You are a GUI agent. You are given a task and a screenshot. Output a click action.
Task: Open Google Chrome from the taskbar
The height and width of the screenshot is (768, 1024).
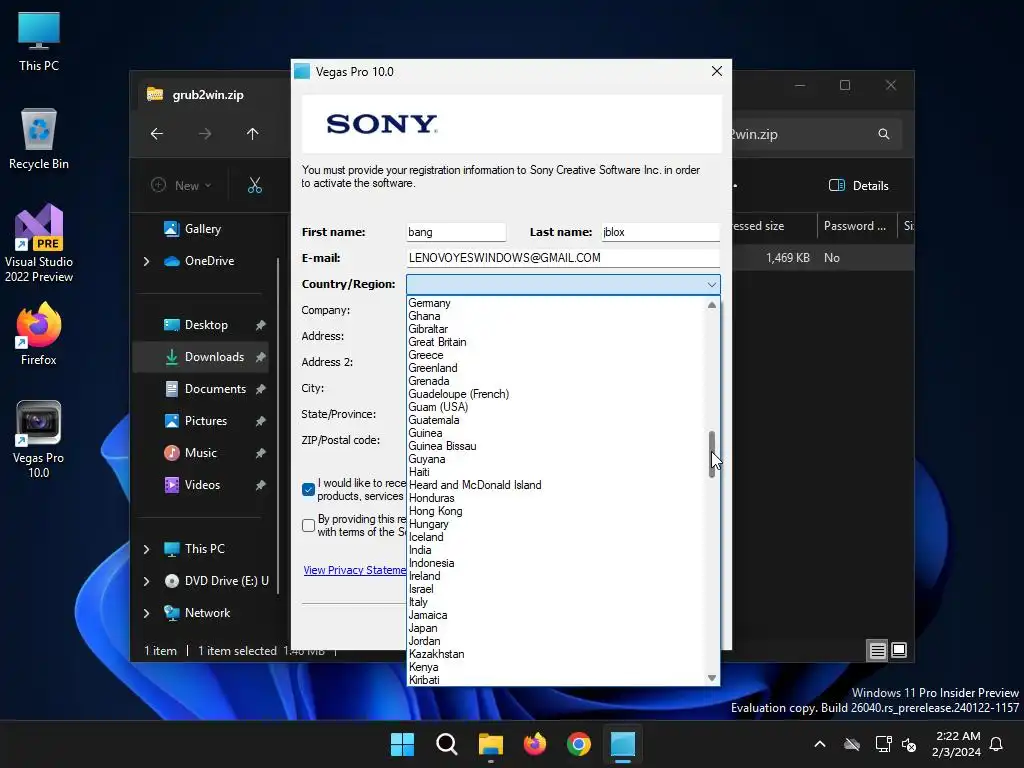click(579, 744)
